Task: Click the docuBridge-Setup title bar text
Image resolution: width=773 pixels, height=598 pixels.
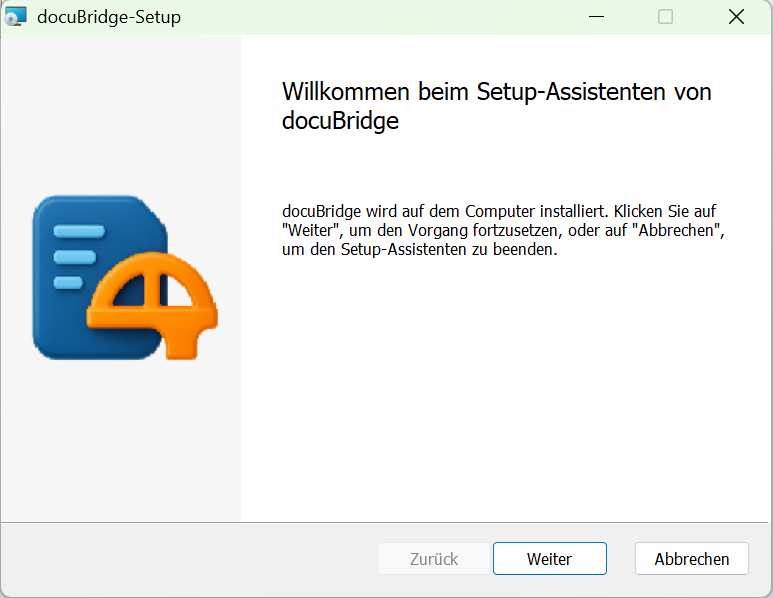Action: [x=109, y=17]
